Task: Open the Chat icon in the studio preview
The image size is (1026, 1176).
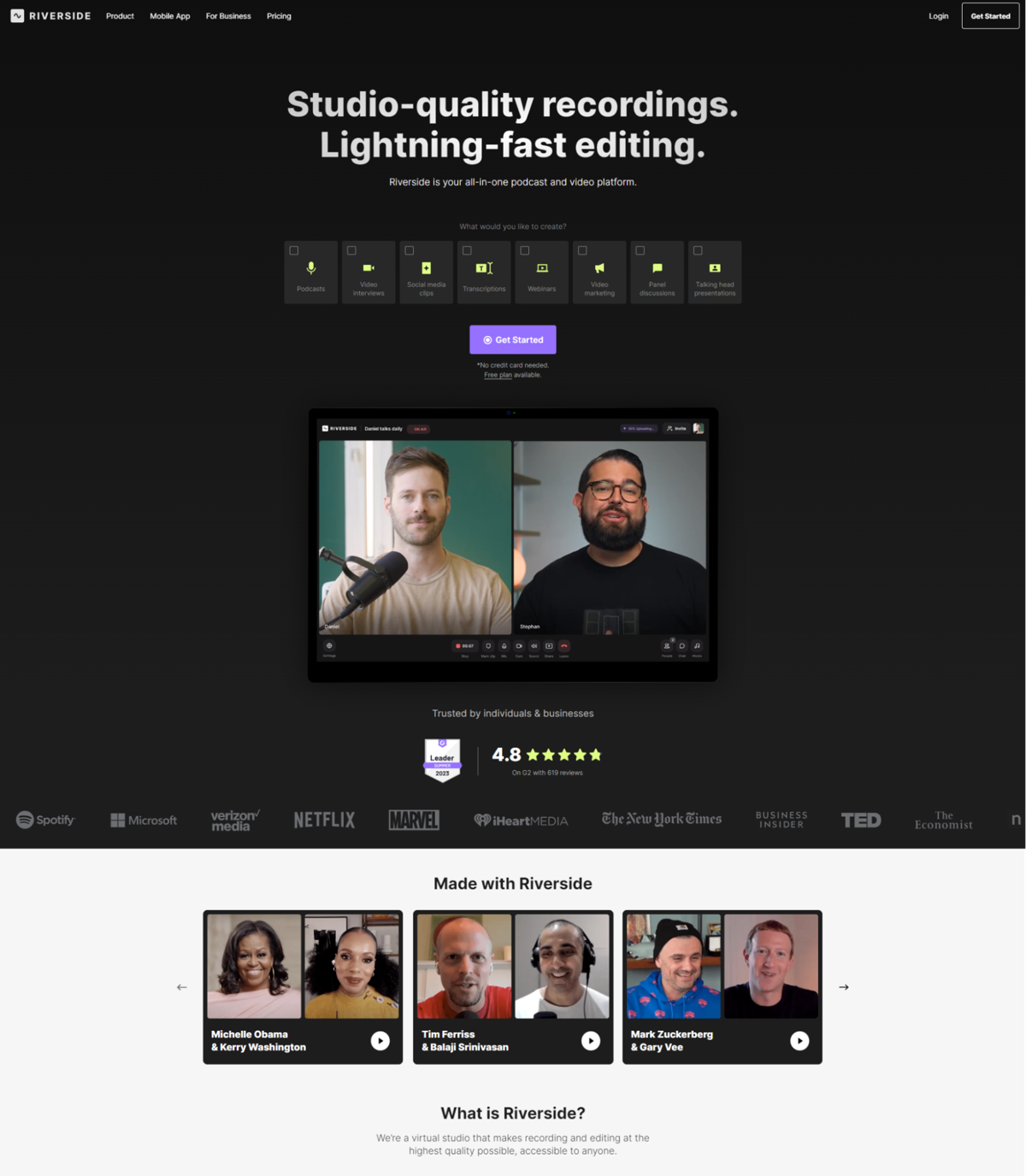Action: point(682,646)
